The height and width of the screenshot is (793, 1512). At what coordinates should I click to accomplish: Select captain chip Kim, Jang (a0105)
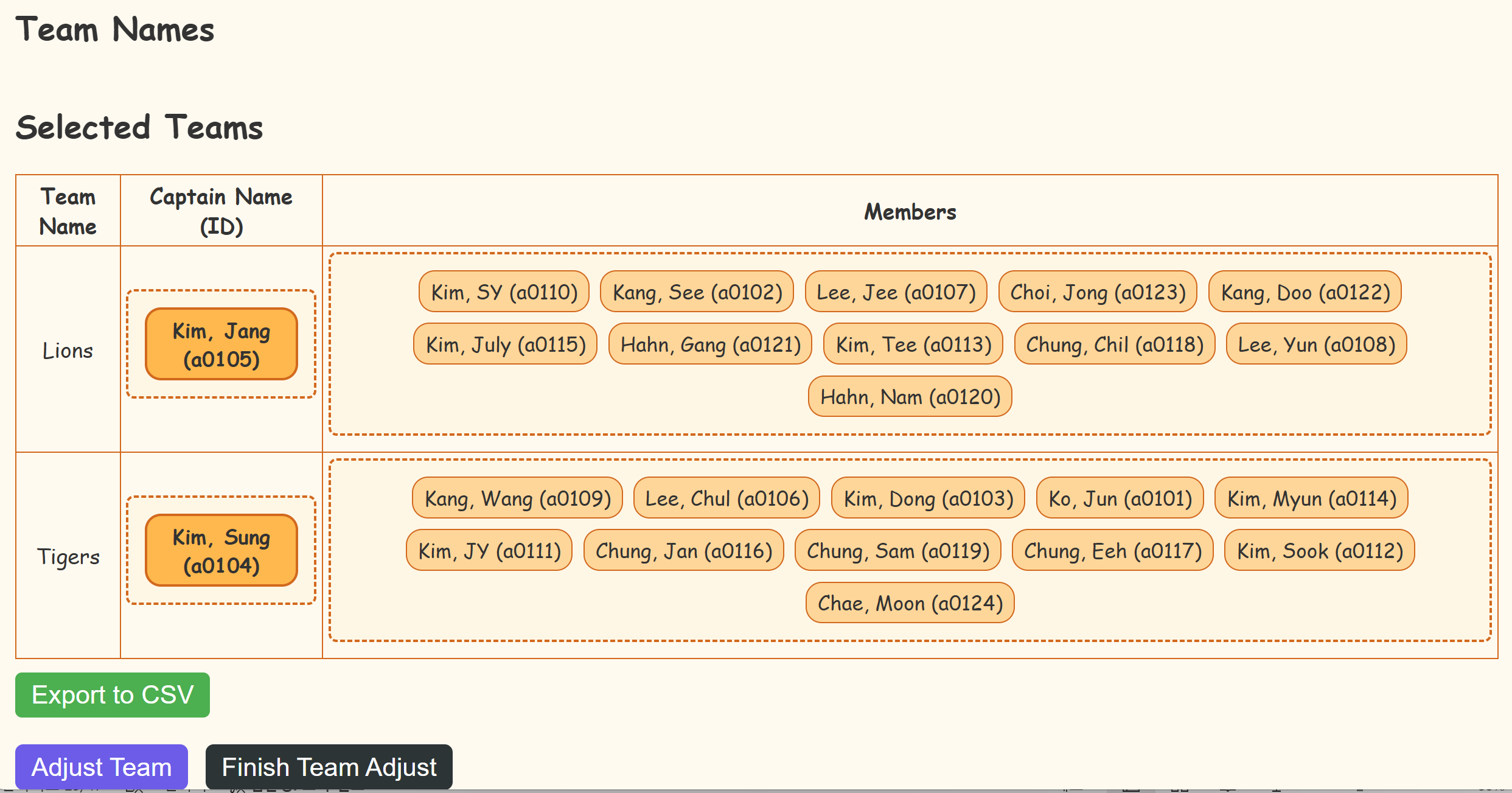coord(221,344)
